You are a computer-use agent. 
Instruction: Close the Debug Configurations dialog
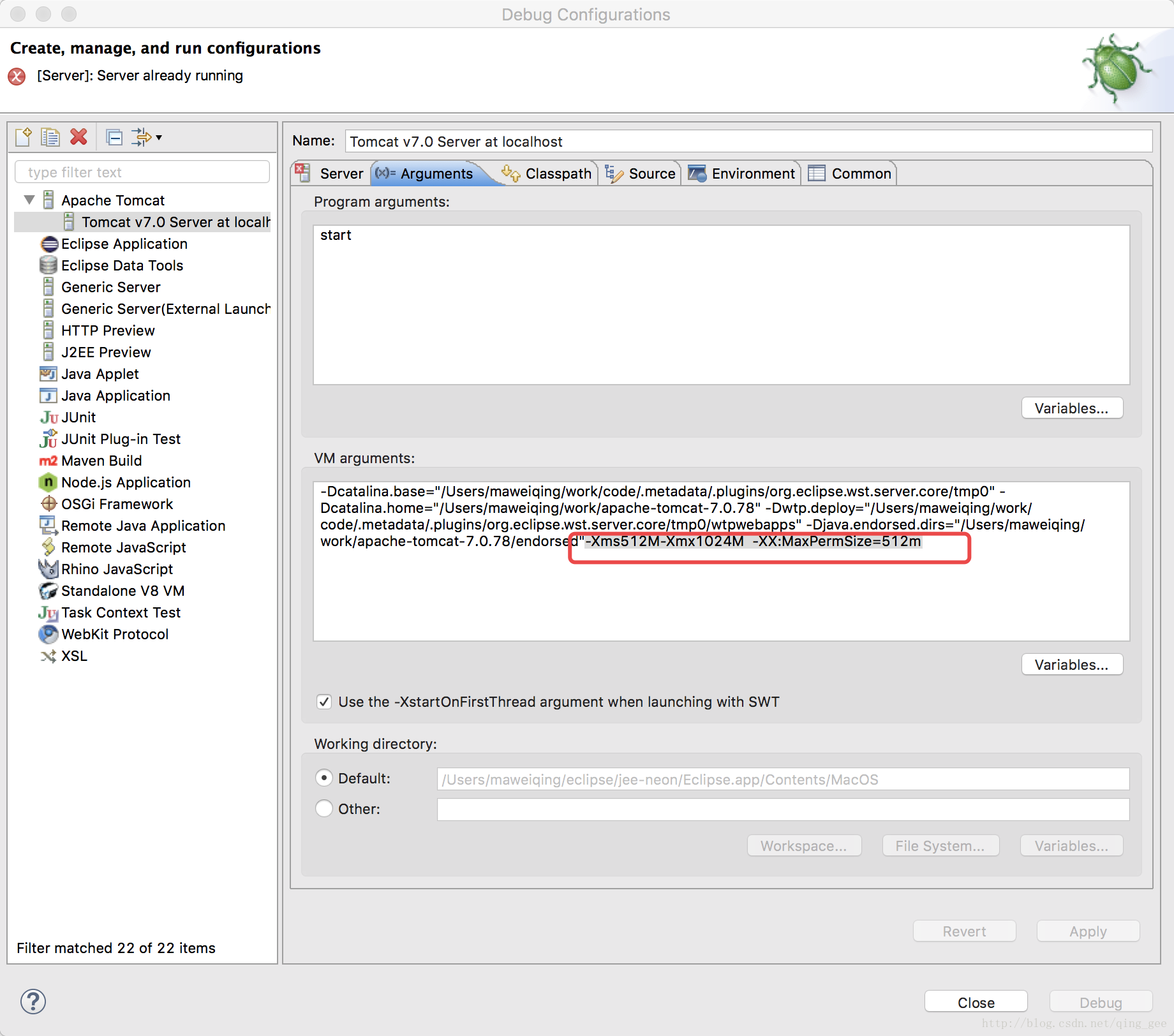point(976,1002)
